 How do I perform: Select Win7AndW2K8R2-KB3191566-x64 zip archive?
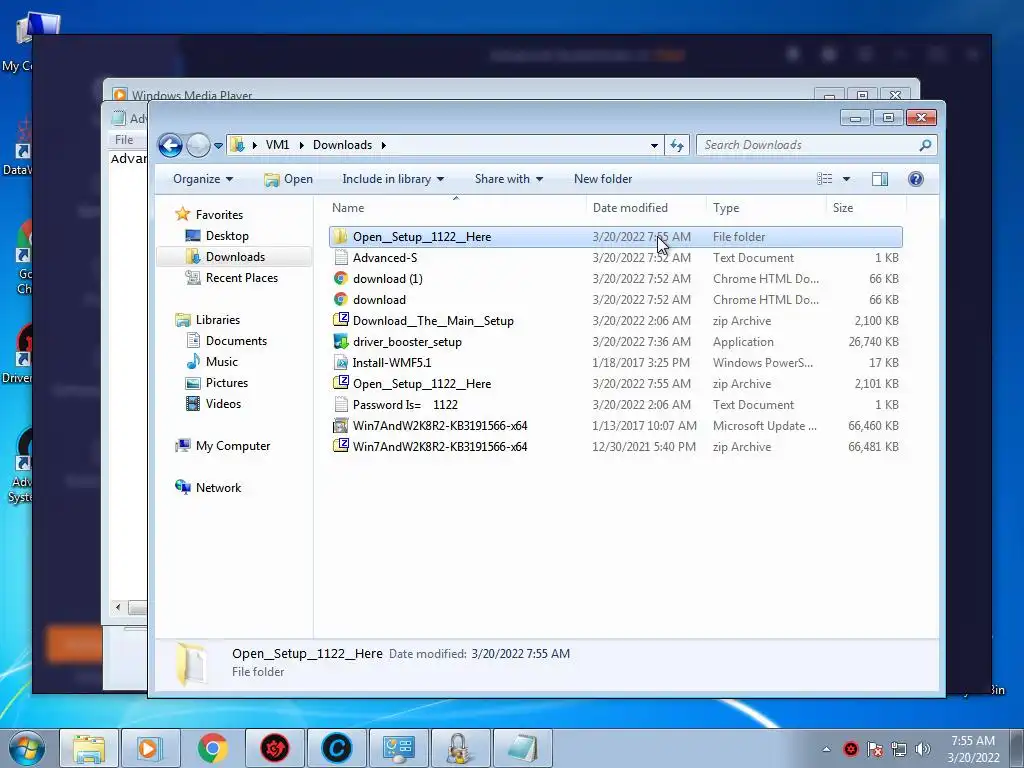pyautogui.click(x=616, y=447)
